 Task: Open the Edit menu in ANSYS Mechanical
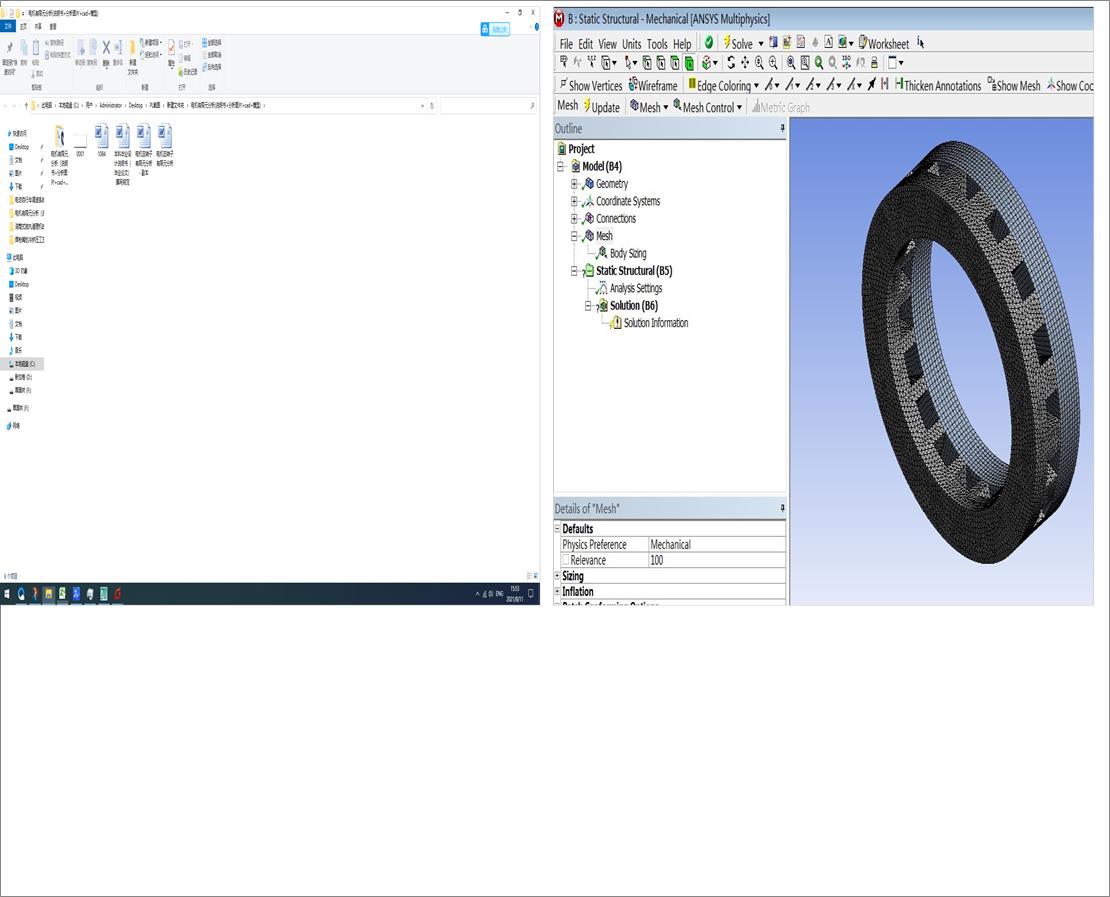click(585, 44)
